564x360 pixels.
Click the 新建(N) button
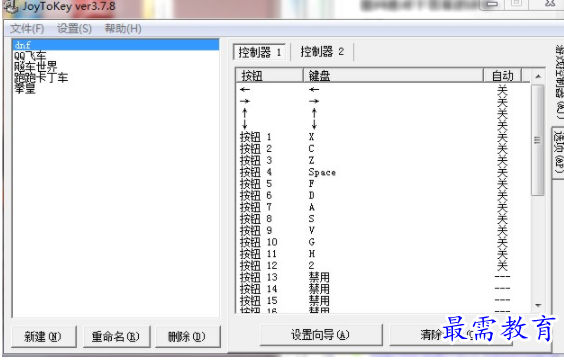point(44,337)
